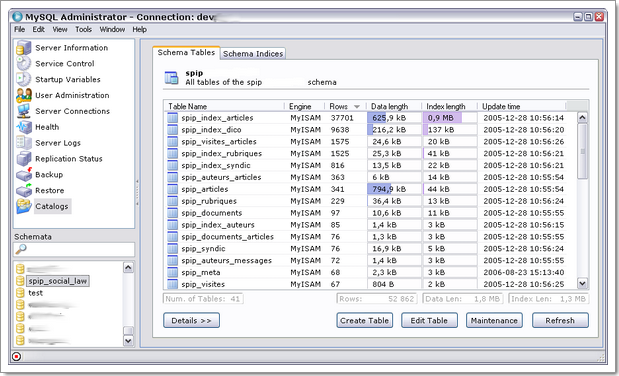The height and width of the screenshot is (376, 619).
Task: Click the Edit Table button
Action: [x=429, y=320]
